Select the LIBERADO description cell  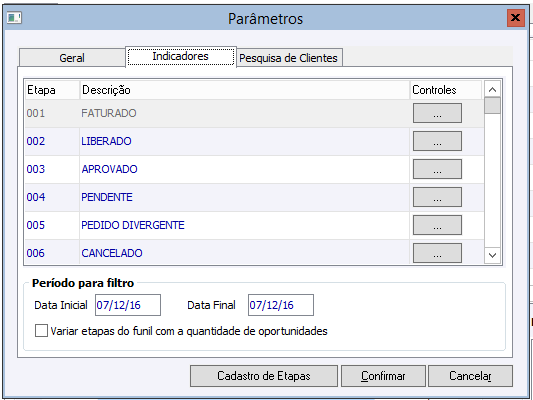coord(245,141)
